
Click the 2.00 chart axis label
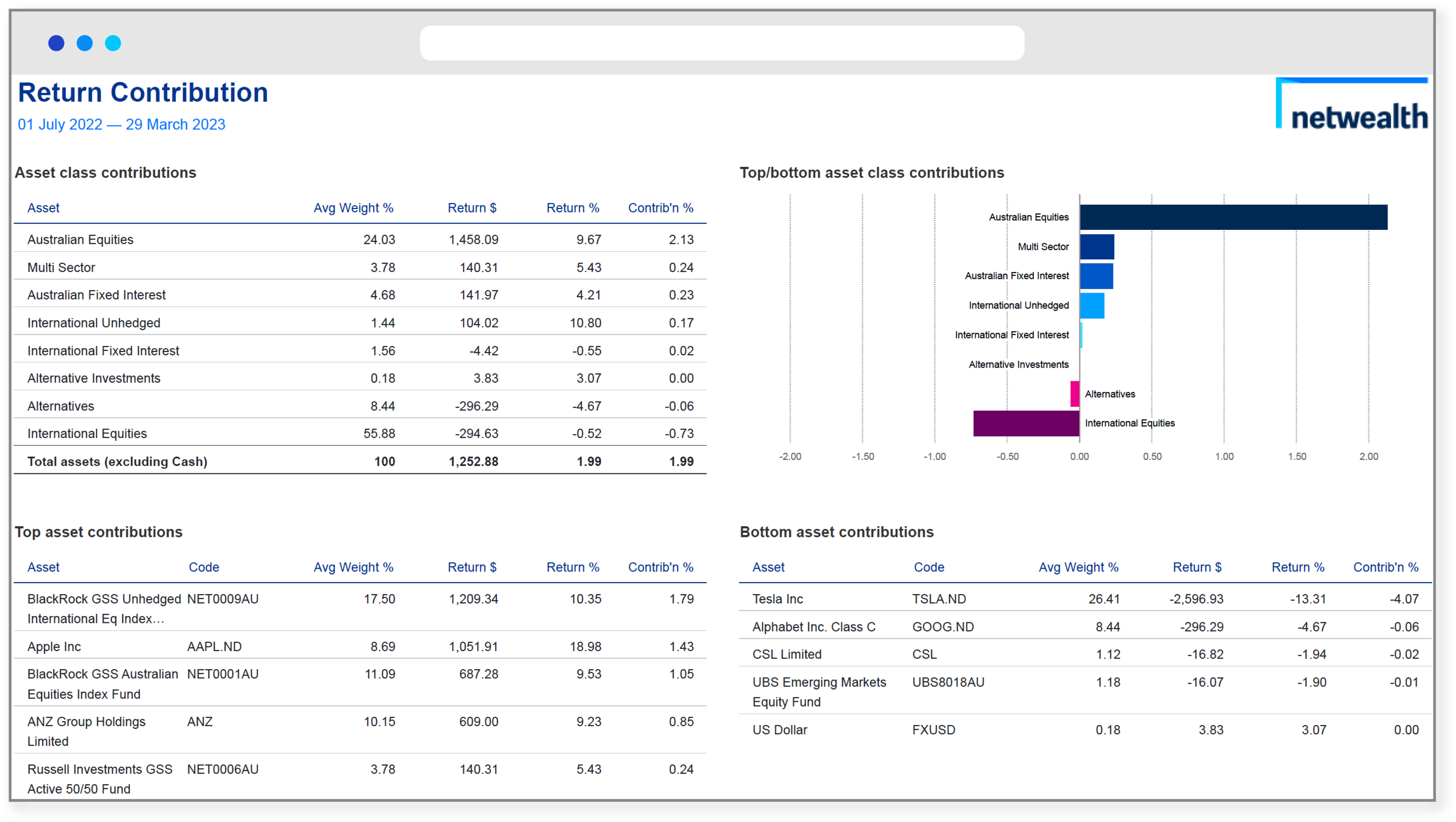(x=1368, y=456)
